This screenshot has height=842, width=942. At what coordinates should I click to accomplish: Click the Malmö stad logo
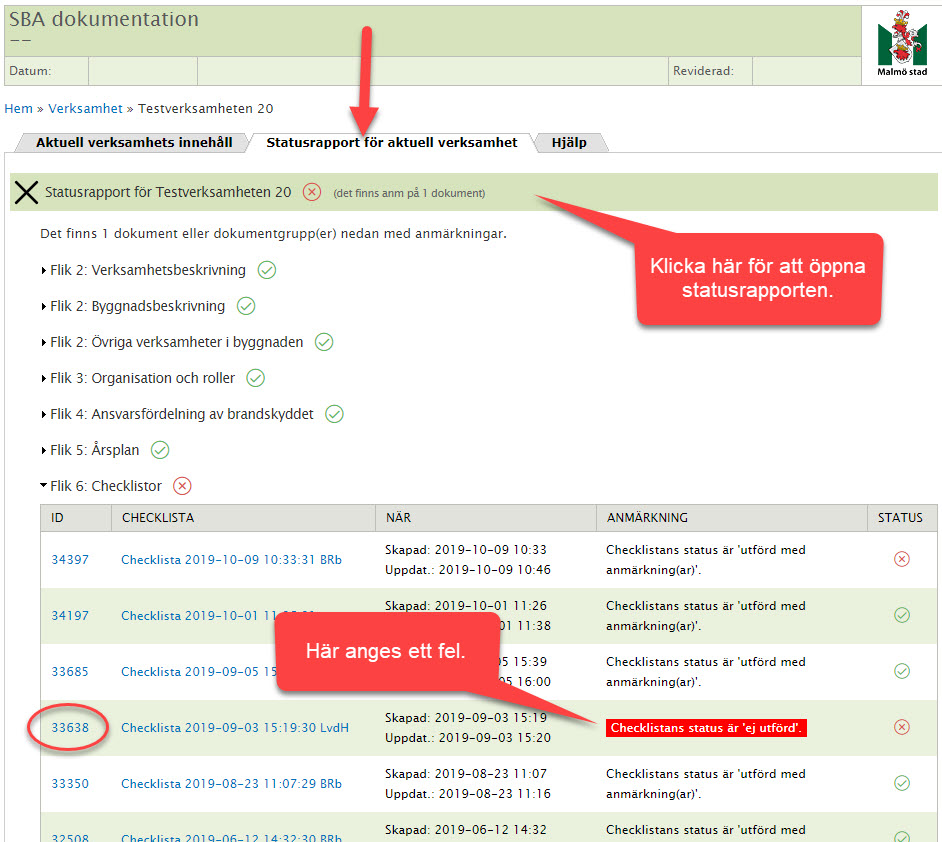[x=902, y=44]
